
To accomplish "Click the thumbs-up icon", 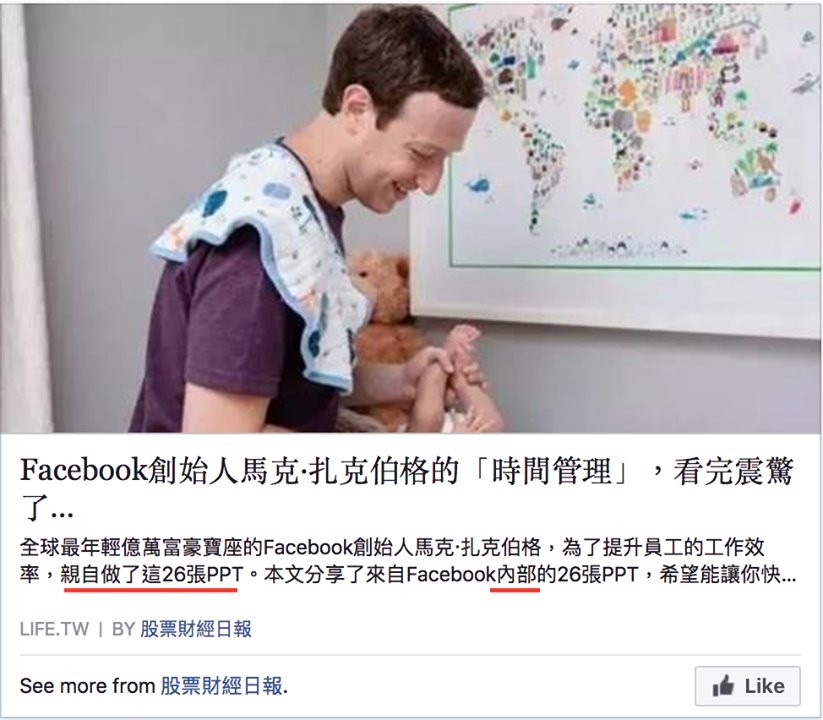I will pyautogui.click(x=723, y=685).
